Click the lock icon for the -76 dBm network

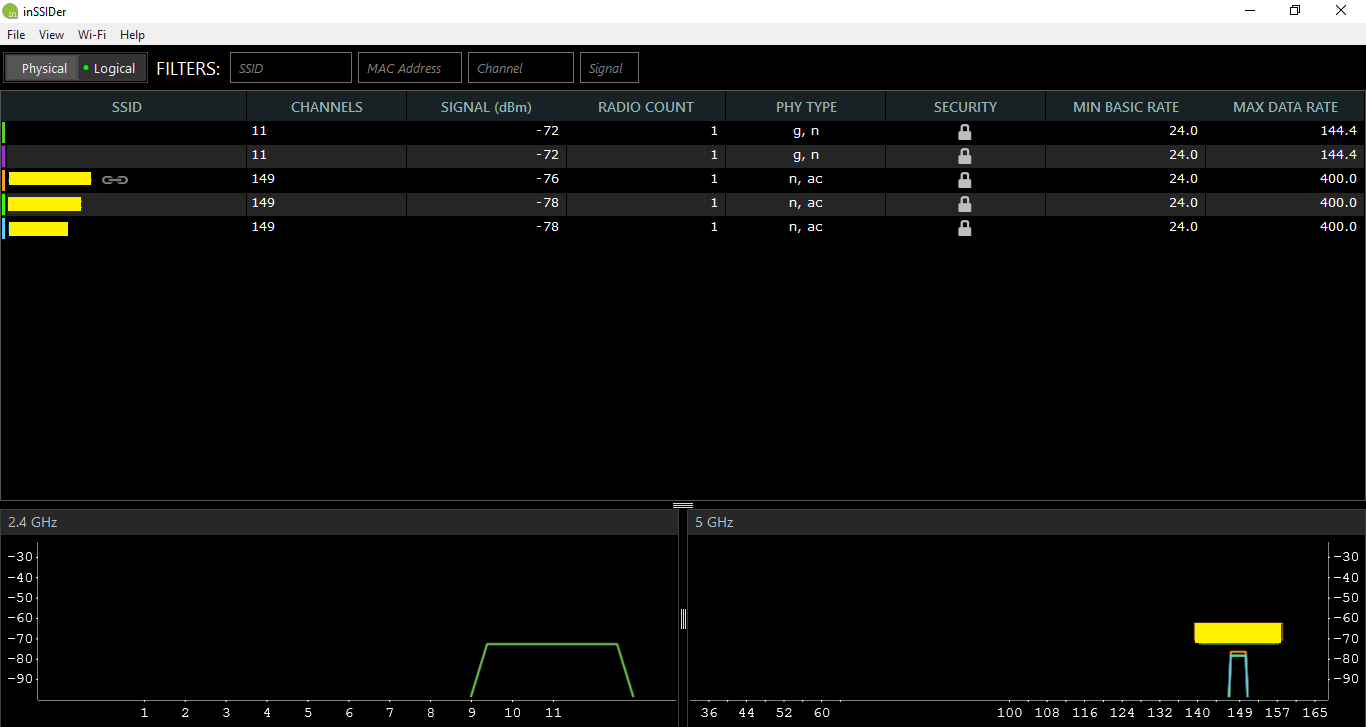(964, 180)
